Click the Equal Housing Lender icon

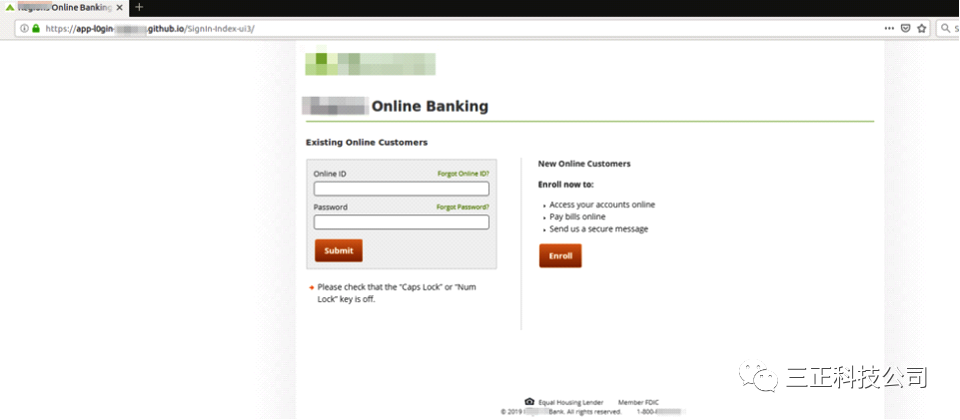(530, 402)
